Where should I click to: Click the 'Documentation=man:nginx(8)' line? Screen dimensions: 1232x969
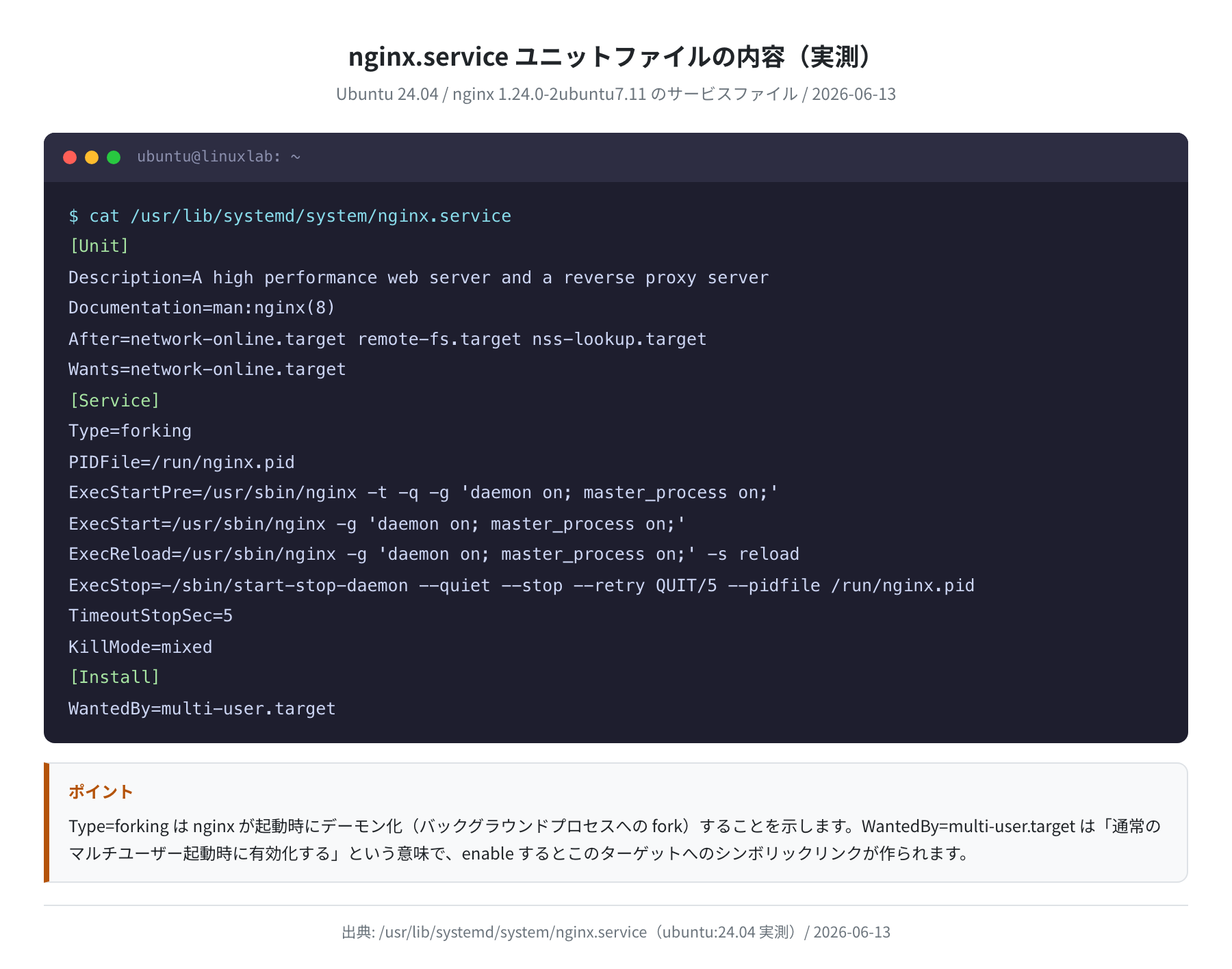(x=202, y=308)
